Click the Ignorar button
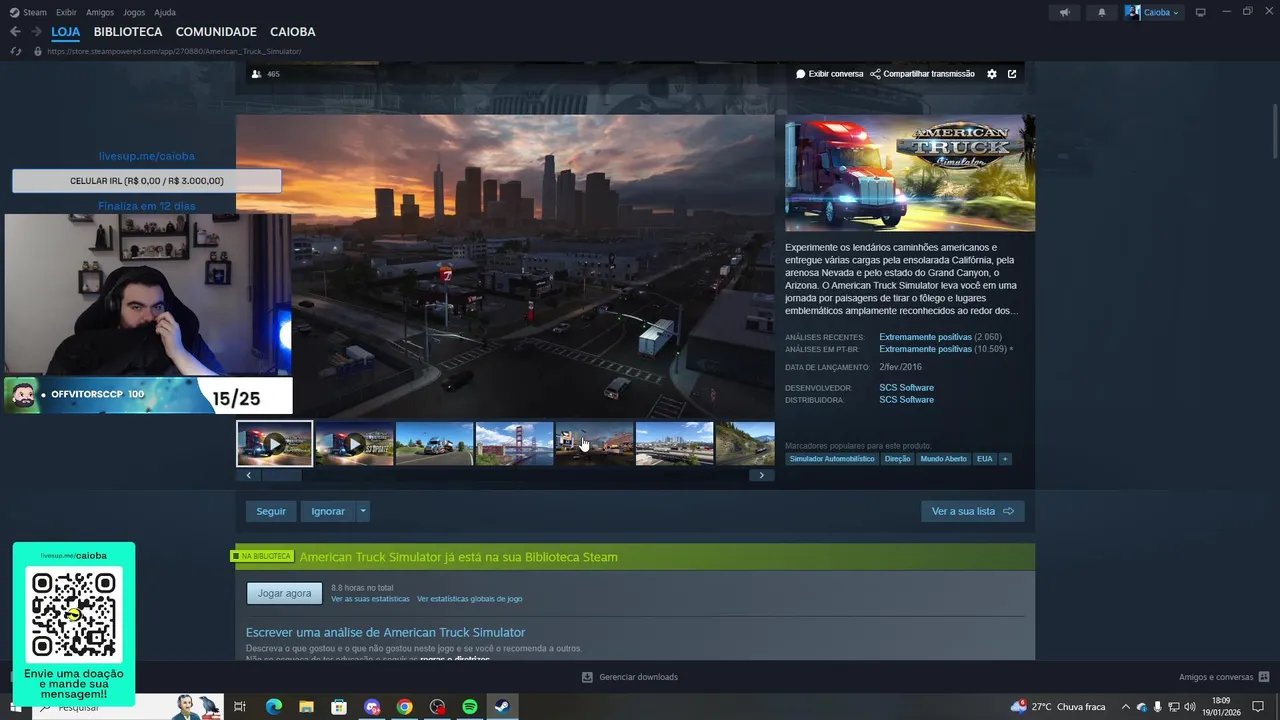Screen dimensions: 1280x720 tap(328, 511)
